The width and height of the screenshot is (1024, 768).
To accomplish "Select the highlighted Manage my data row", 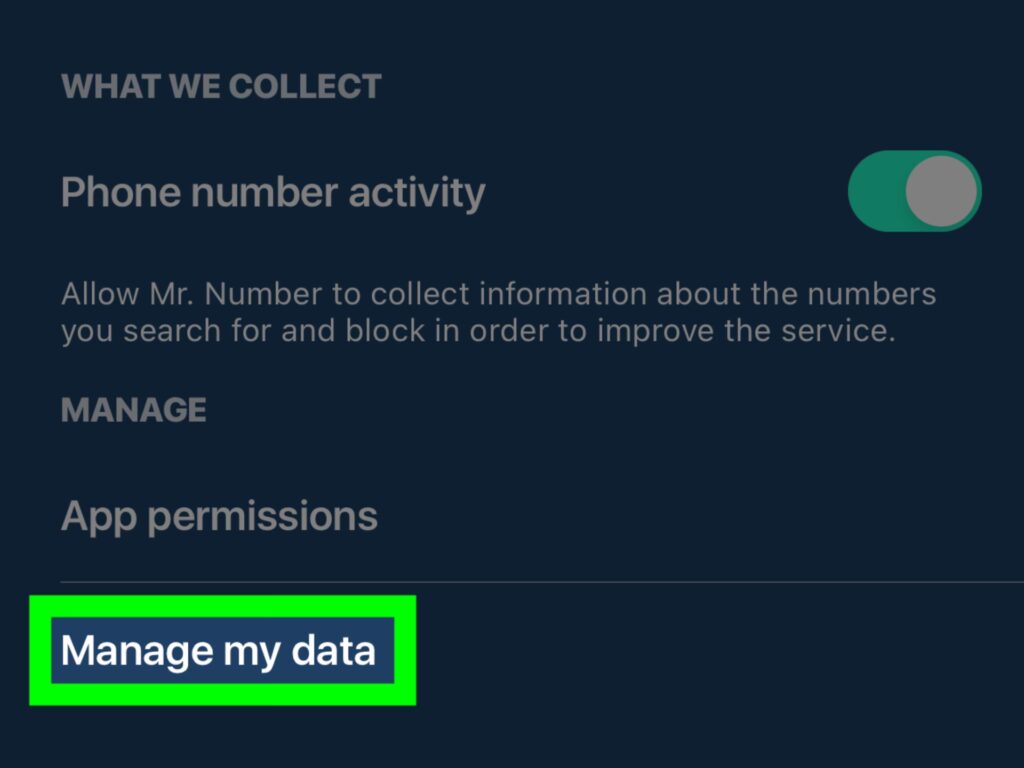I will [222, 651].
